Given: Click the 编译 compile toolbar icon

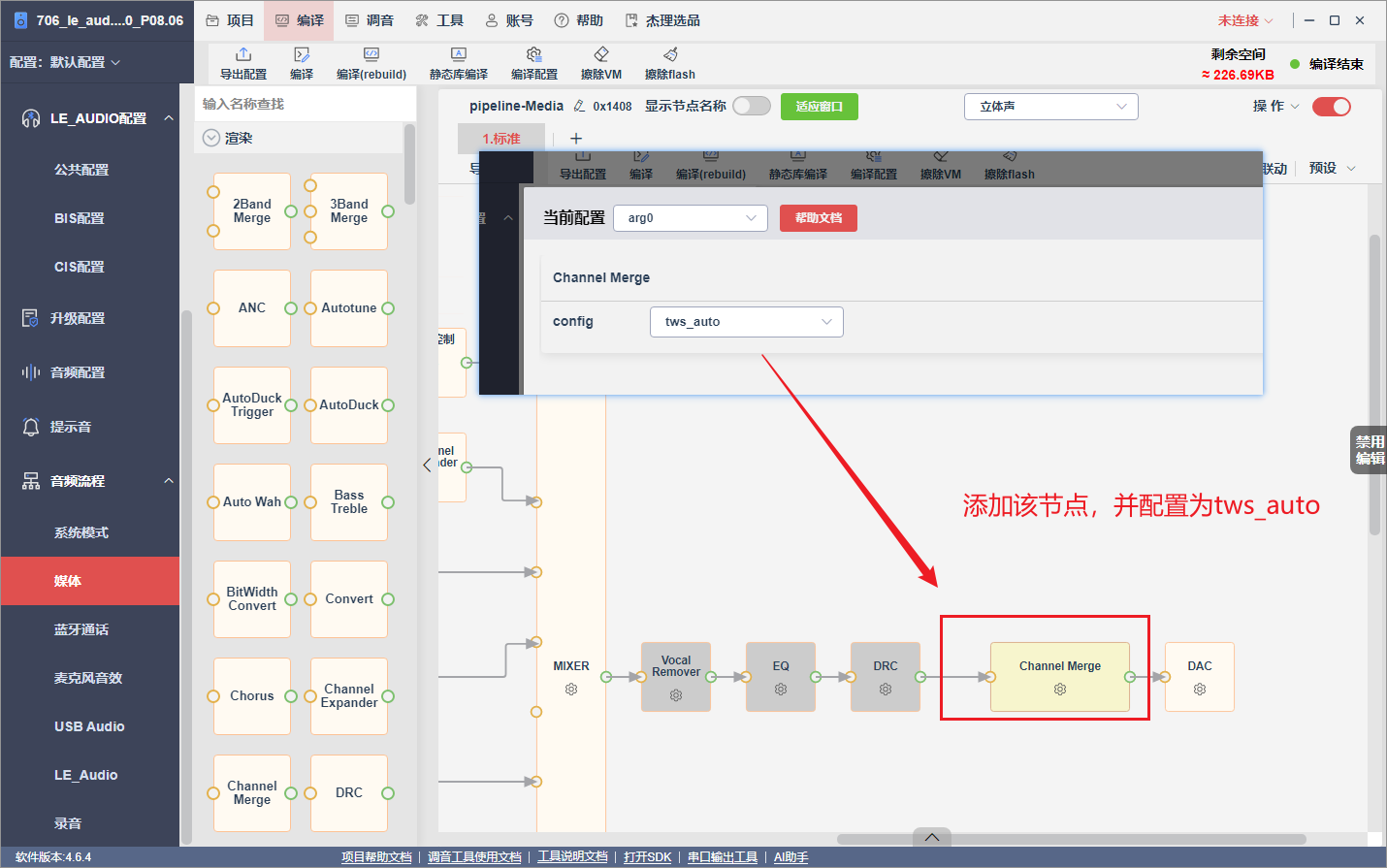Looking at the screenshot, I should pos(302,54).
